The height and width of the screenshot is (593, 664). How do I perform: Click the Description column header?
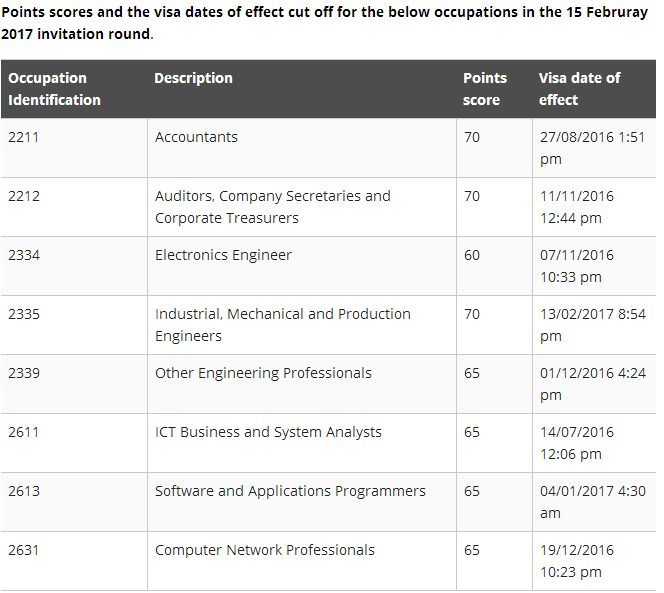[193, 78]
